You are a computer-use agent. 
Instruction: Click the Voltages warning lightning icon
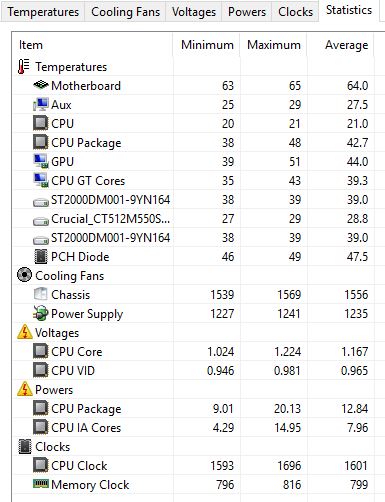click(24, 332)
